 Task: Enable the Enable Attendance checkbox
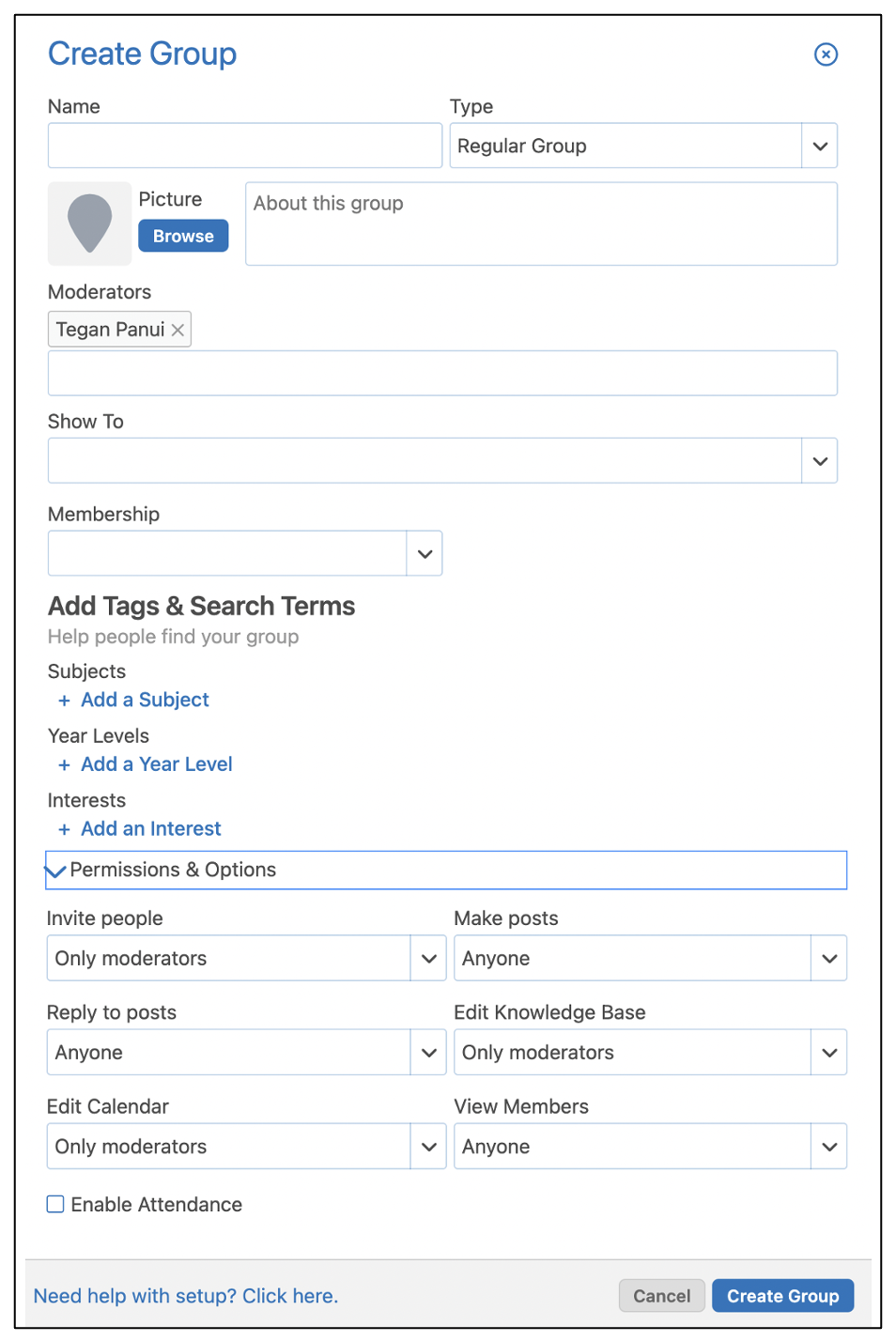point(54,1204)
